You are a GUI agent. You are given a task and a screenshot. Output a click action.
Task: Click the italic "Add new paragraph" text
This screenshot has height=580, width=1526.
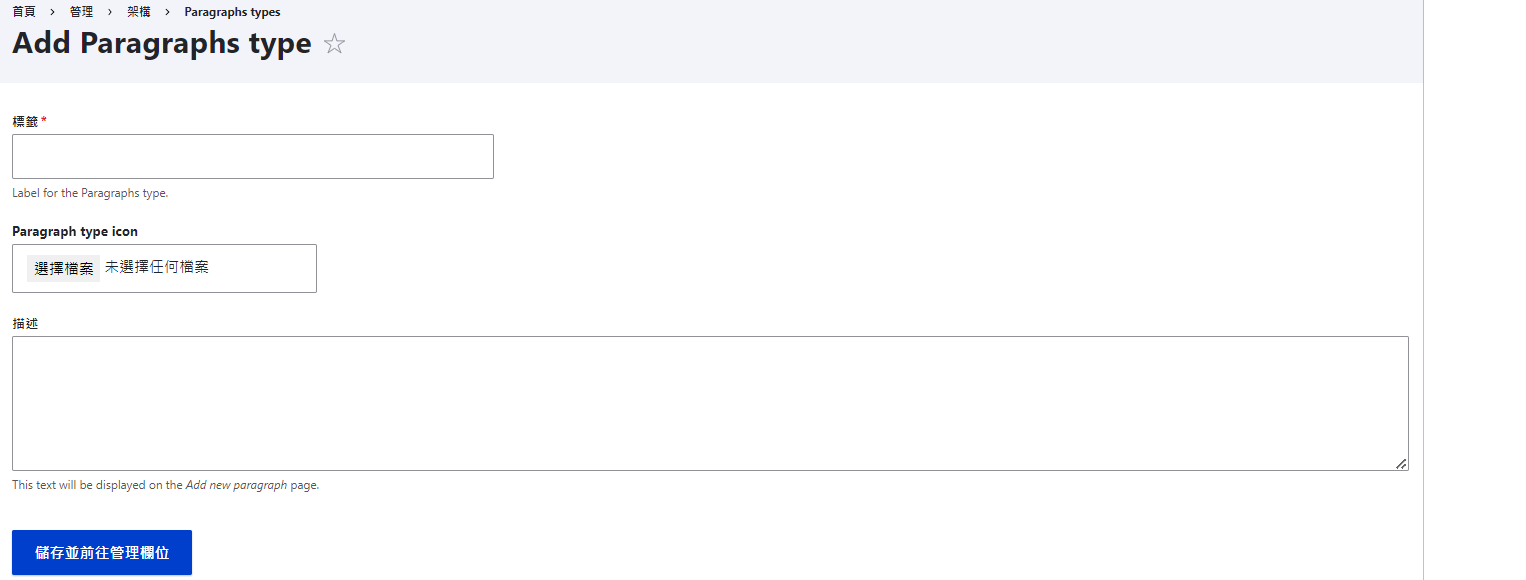tap(236, 485)
